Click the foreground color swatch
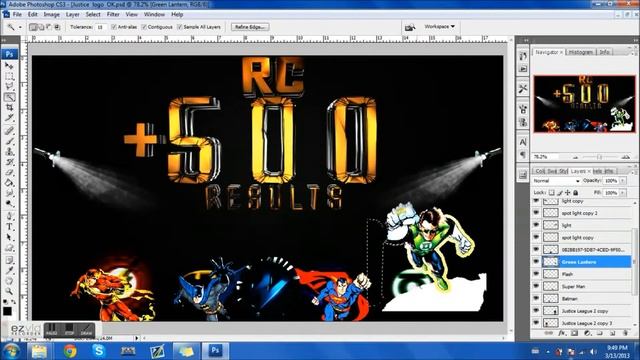This screenshot has width=640, height=360. (x=7, y=311)
